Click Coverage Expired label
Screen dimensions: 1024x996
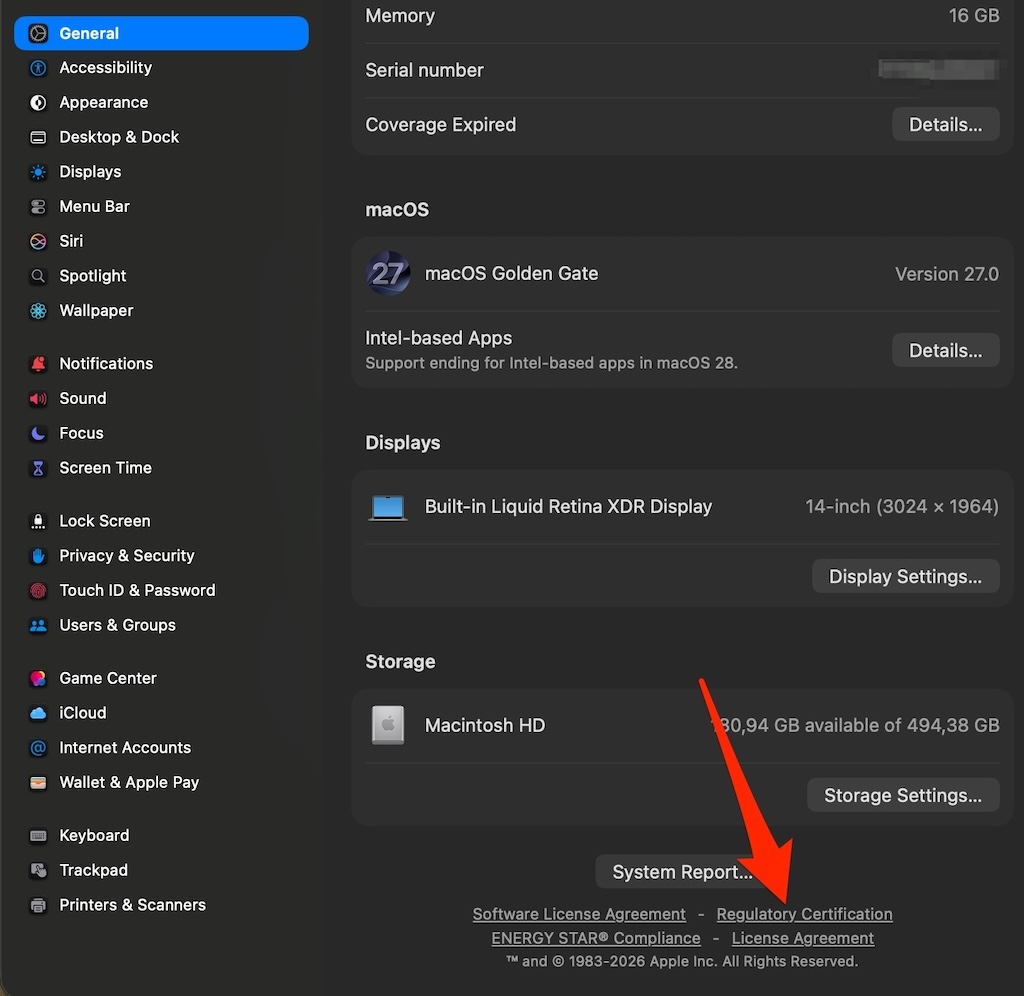tap(440, 124)
